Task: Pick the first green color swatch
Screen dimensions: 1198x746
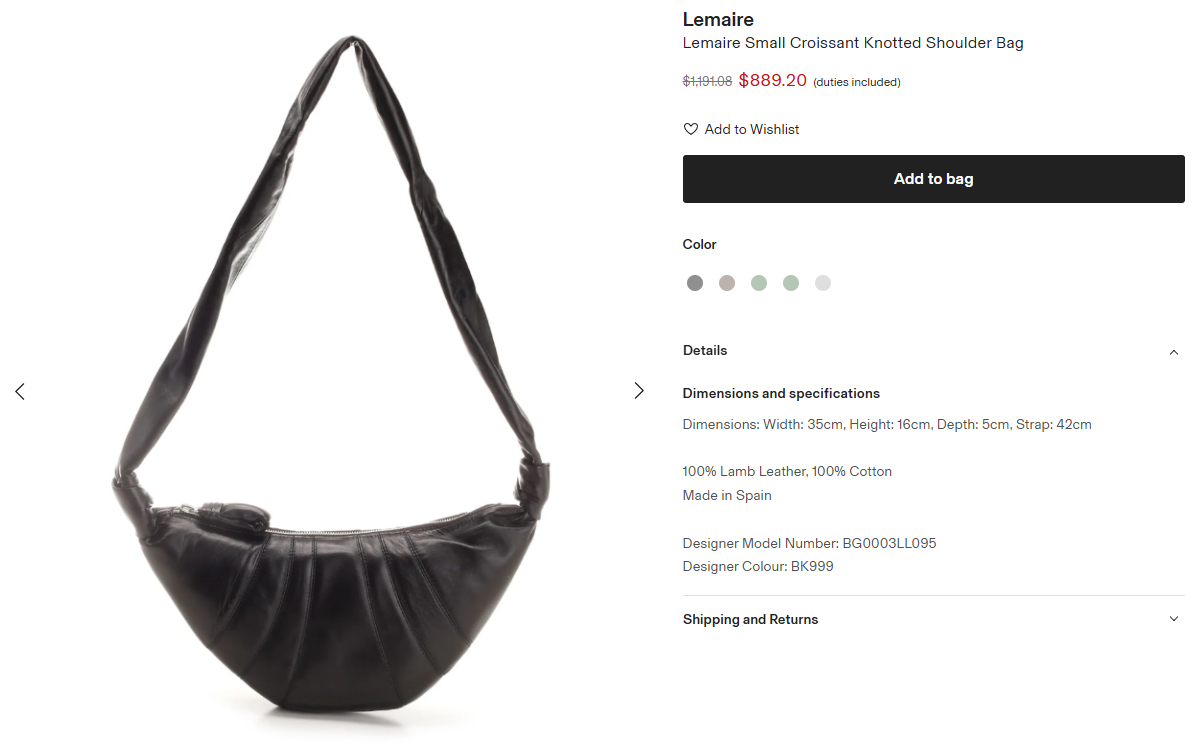Action: 759,283
